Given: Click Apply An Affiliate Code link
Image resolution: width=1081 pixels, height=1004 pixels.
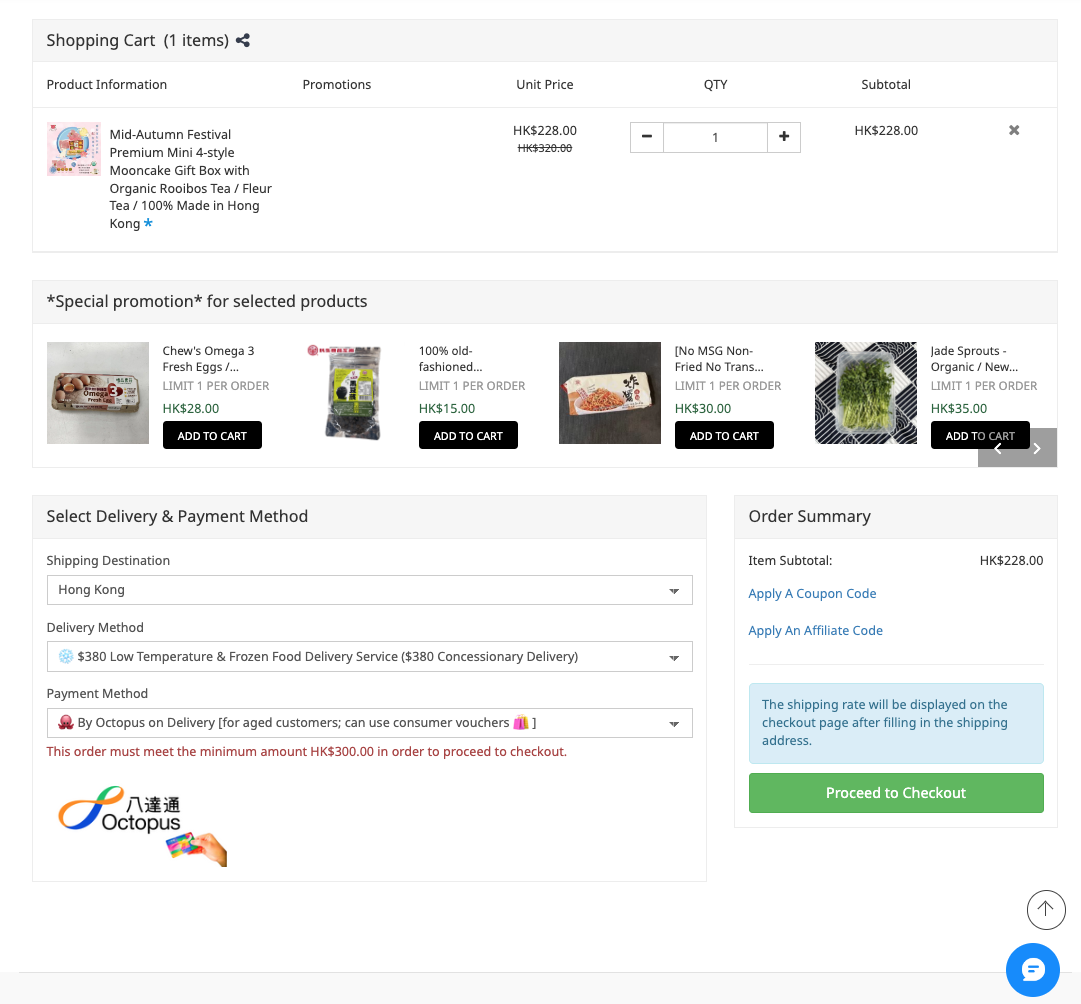Looking at the screenshot, I should tap(815, 630).
